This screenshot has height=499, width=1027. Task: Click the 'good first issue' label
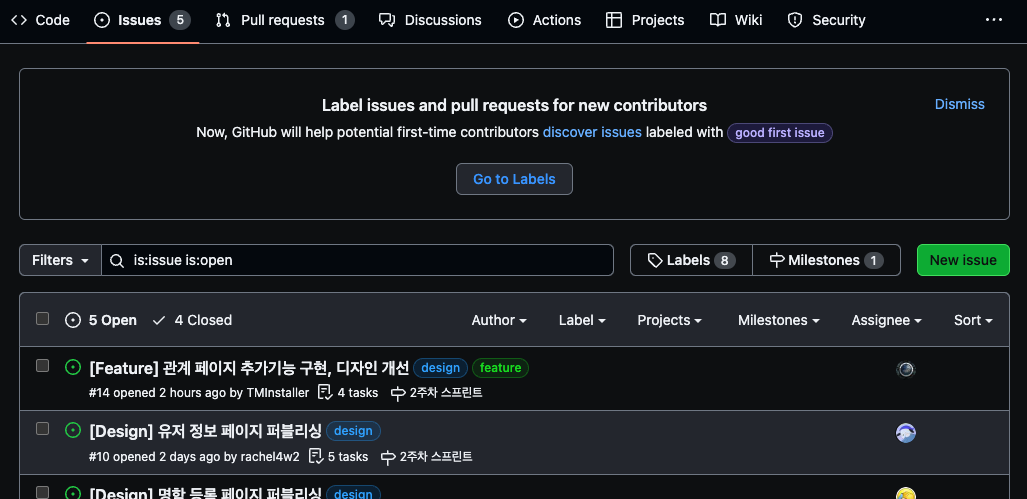(x=779, y=133)
